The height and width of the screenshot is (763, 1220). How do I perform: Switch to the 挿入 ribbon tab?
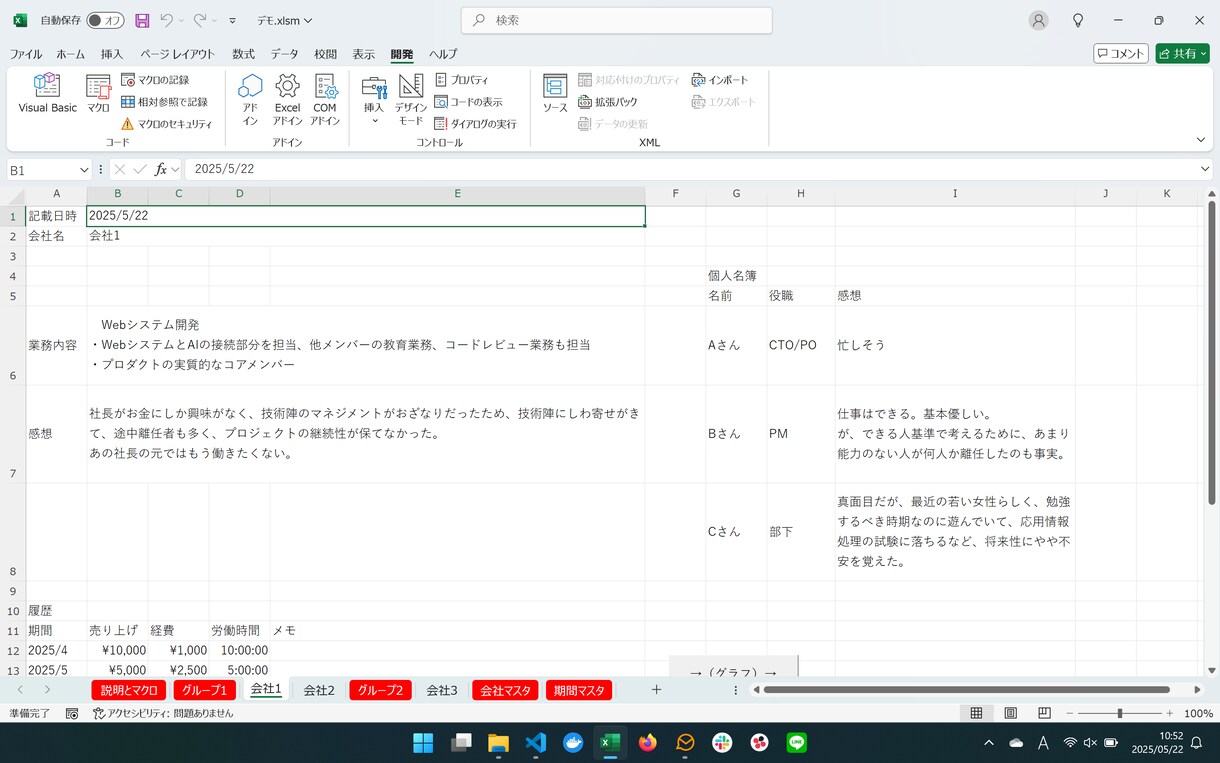(x=112, y=54)
